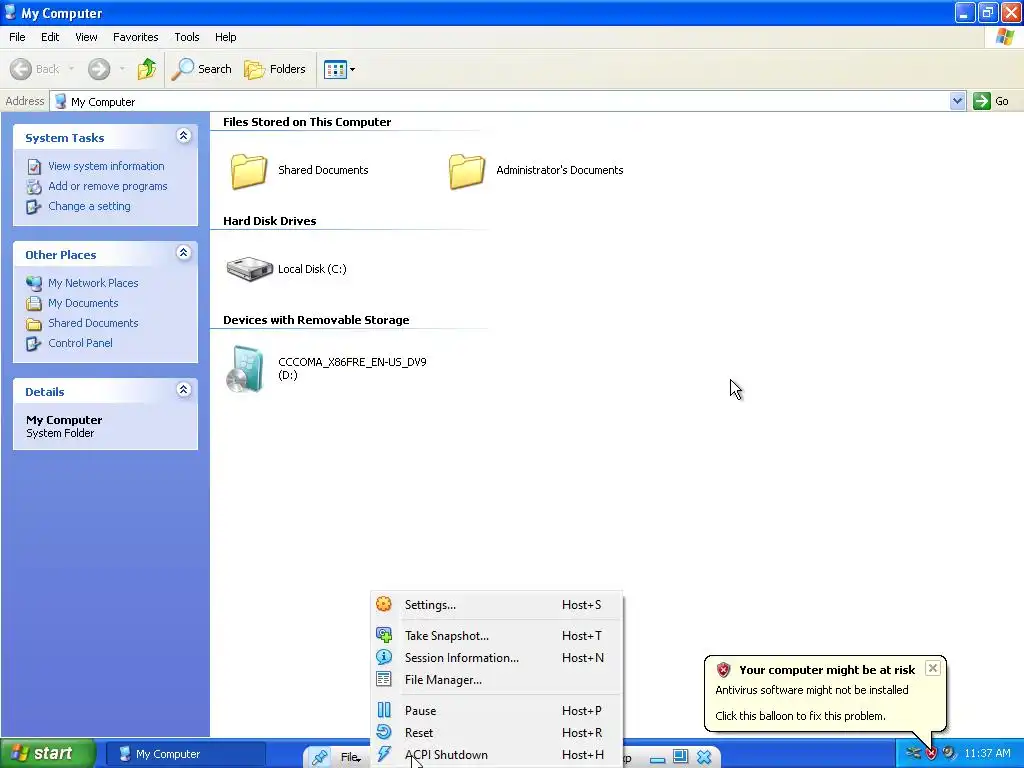
Task: Open the Help menu
Action: click(x=225, y=37)
